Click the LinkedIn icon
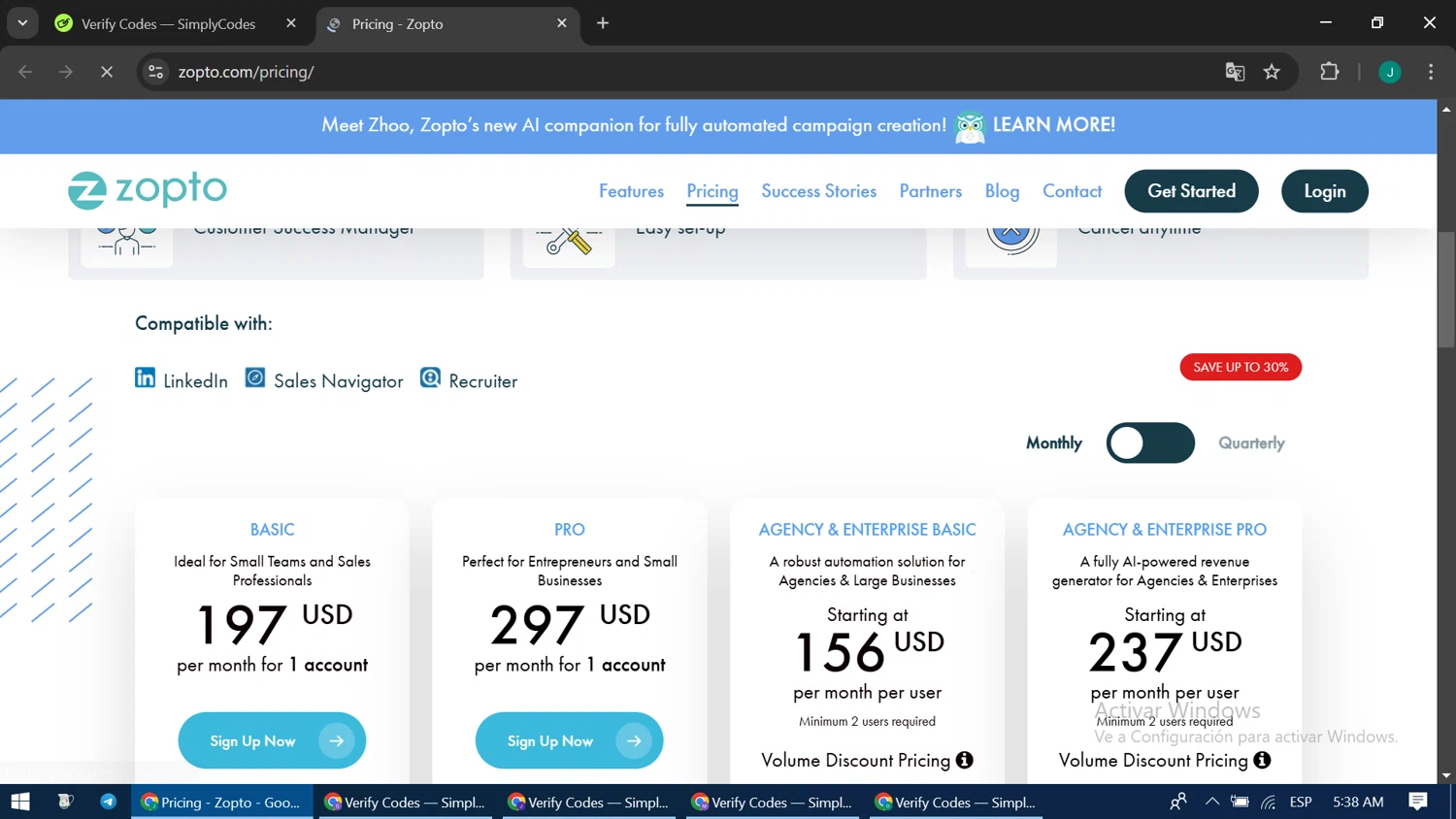Screen dimensions: 1456x819 pos(145,378)
